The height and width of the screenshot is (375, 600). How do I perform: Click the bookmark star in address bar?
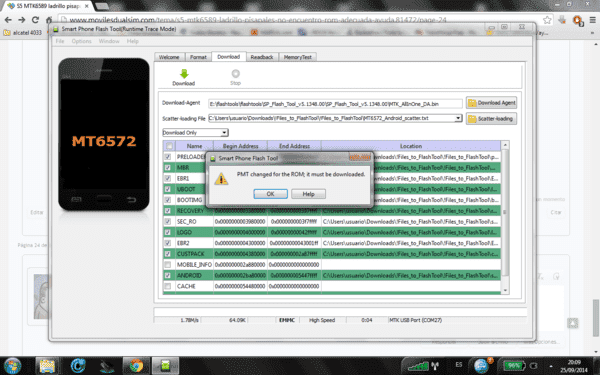[x=547, y=20]
